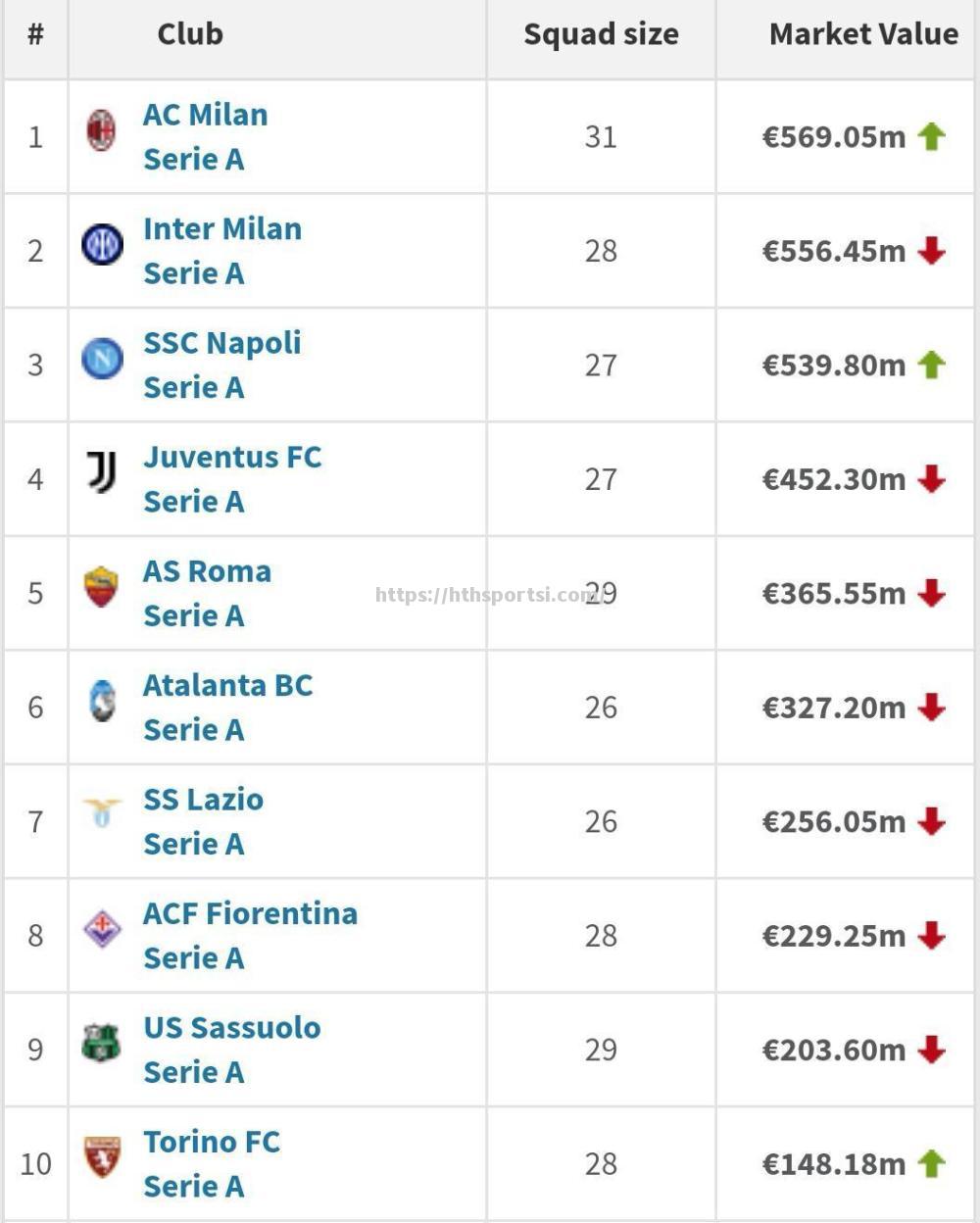This screenshot has height=1223, width=980.
Task: Click green up arrow beside €569.05m
Action: (931, 136)
